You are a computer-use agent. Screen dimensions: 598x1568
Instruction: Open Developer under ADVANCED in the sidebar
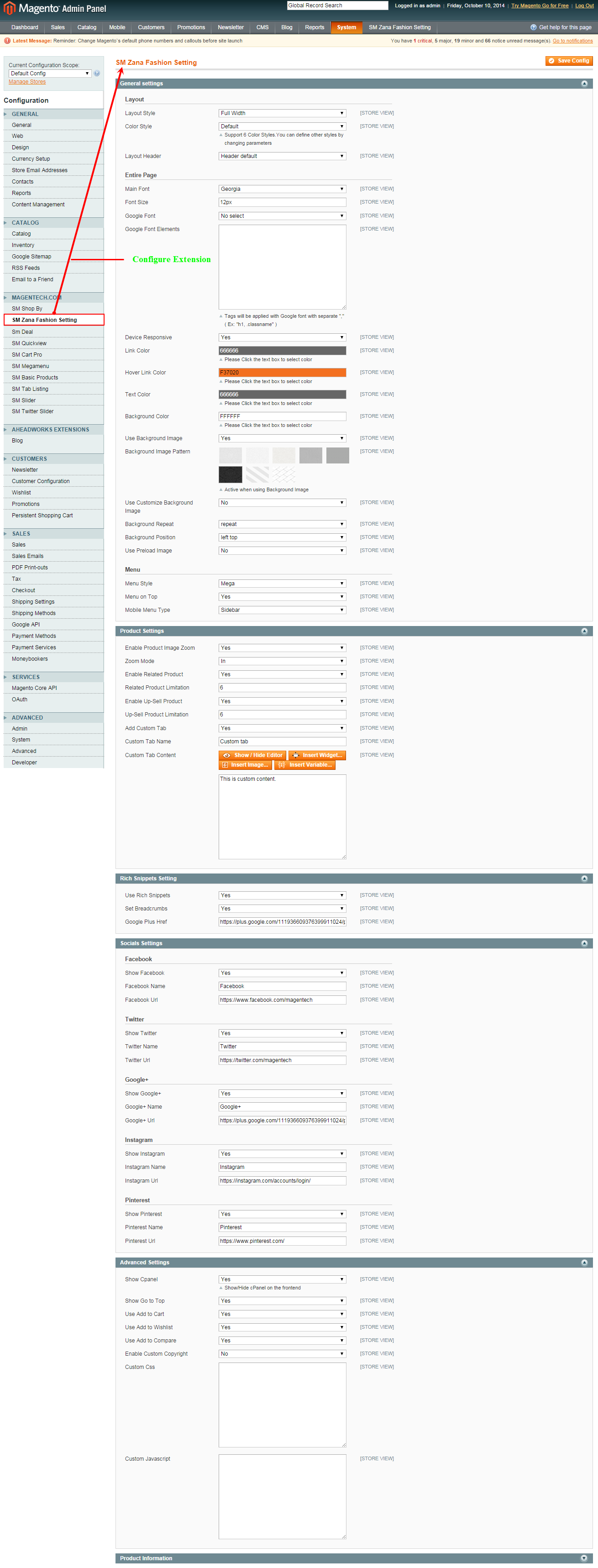pyautogui.click(x=24, y=763)
